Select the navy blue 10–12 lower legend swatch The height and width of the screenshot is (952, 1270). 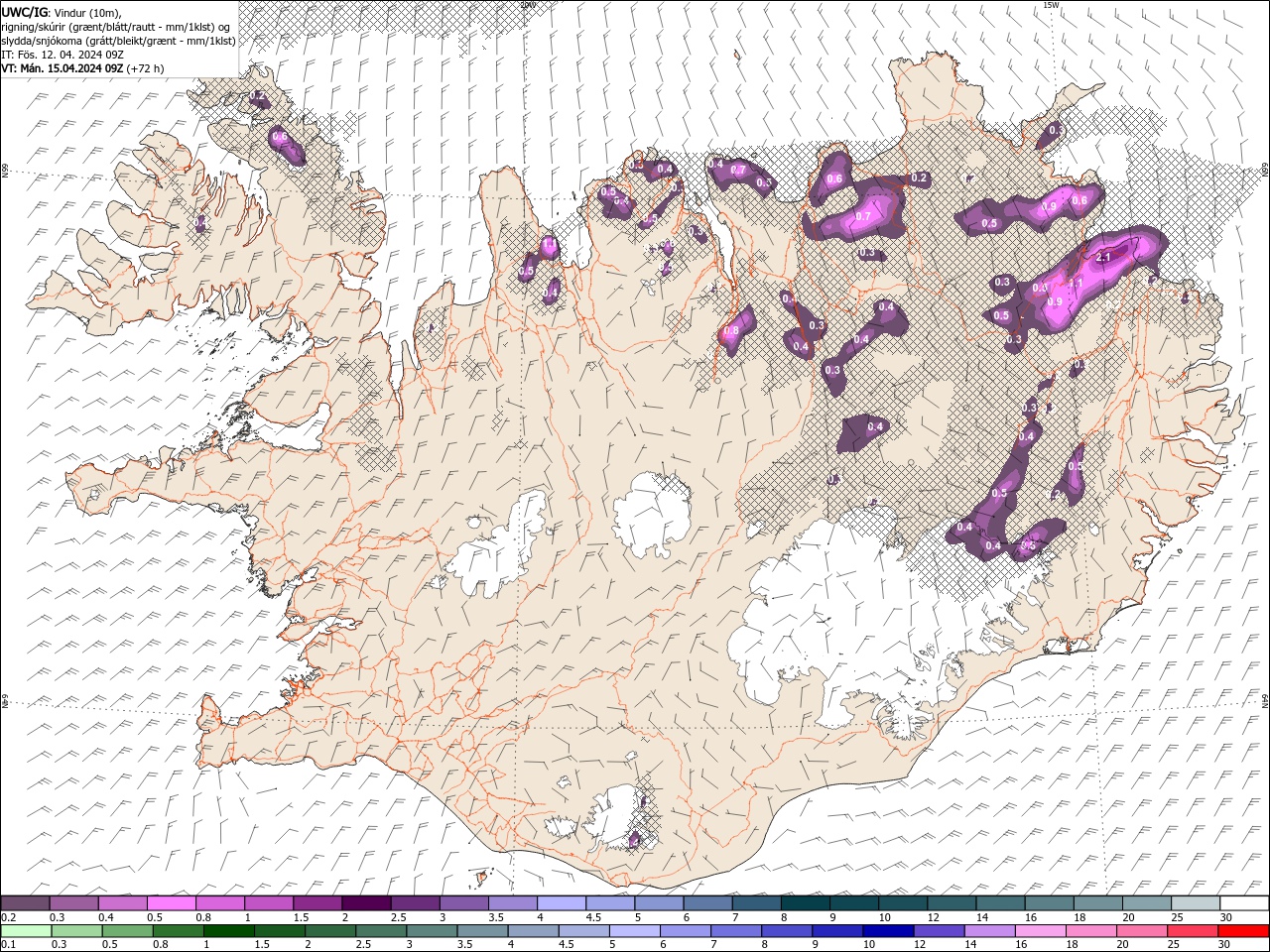(889, 931)
